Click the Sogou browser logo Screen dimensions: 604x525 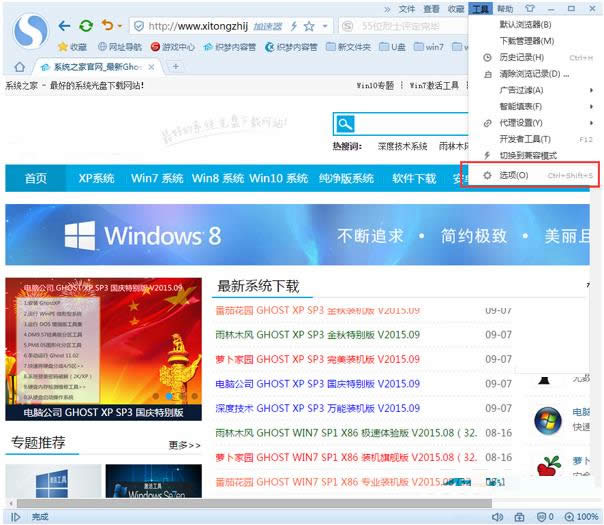(x=31, y=32)
